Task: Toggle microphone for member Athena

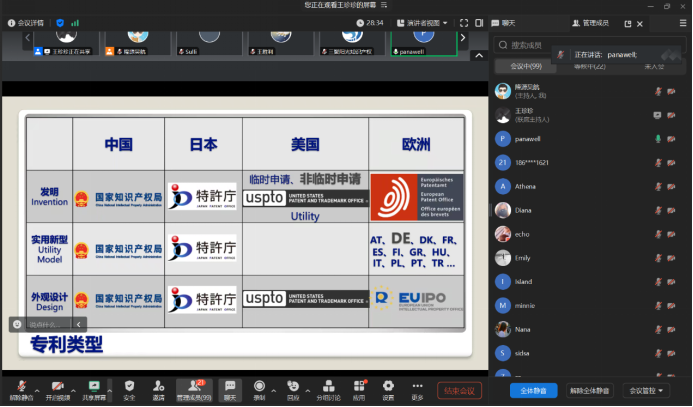Action: coord(658,186)
